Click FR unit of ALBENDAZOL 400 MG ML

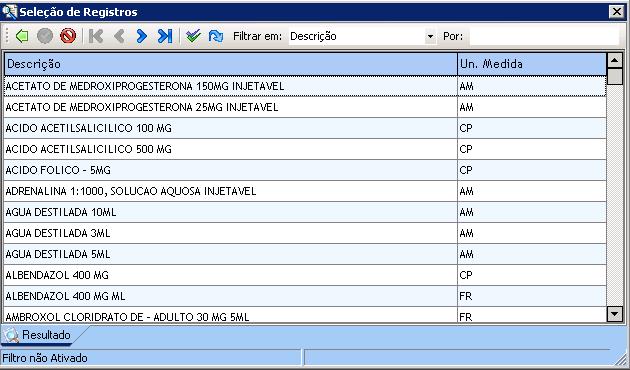pos(466,296)
